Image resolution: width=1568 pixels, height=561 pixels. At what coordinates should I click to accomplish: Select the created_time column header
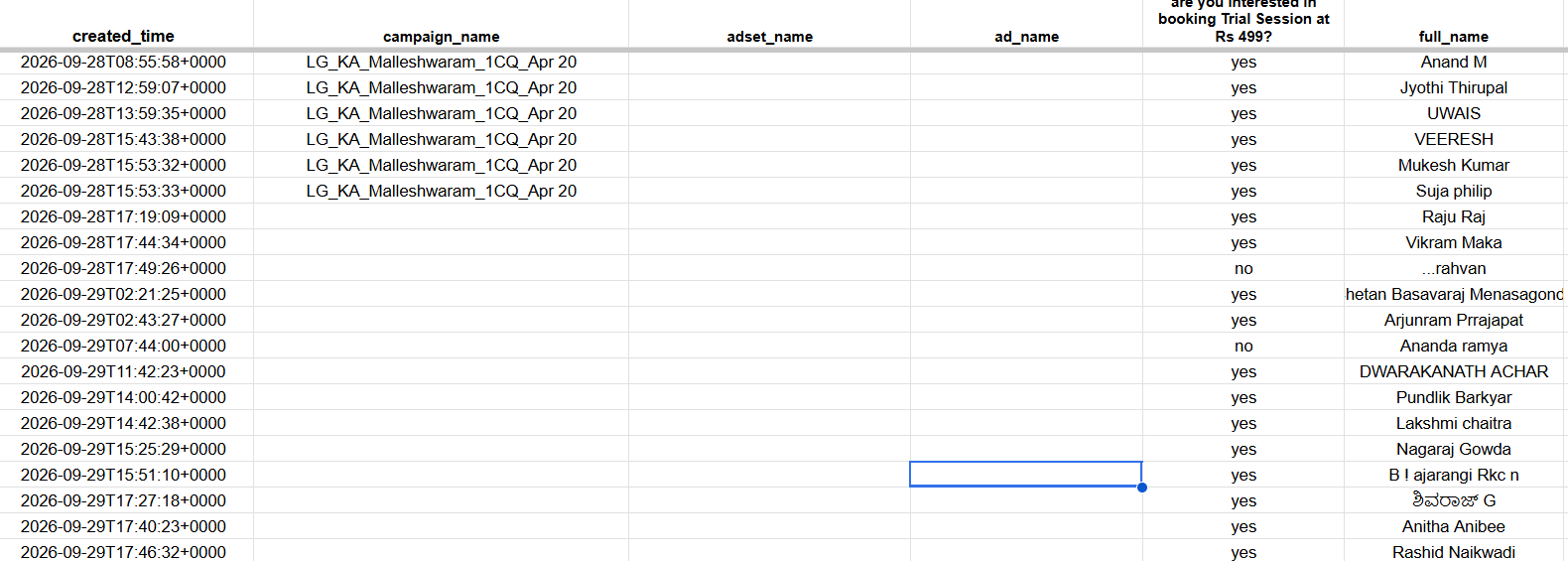coord(123,36)
